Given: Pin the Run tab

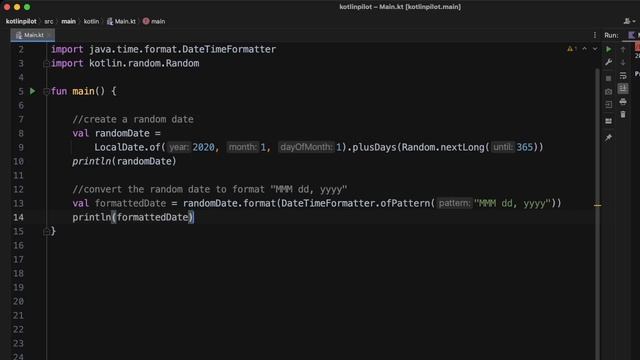Looking at the screenshot, I should point(609,138).
